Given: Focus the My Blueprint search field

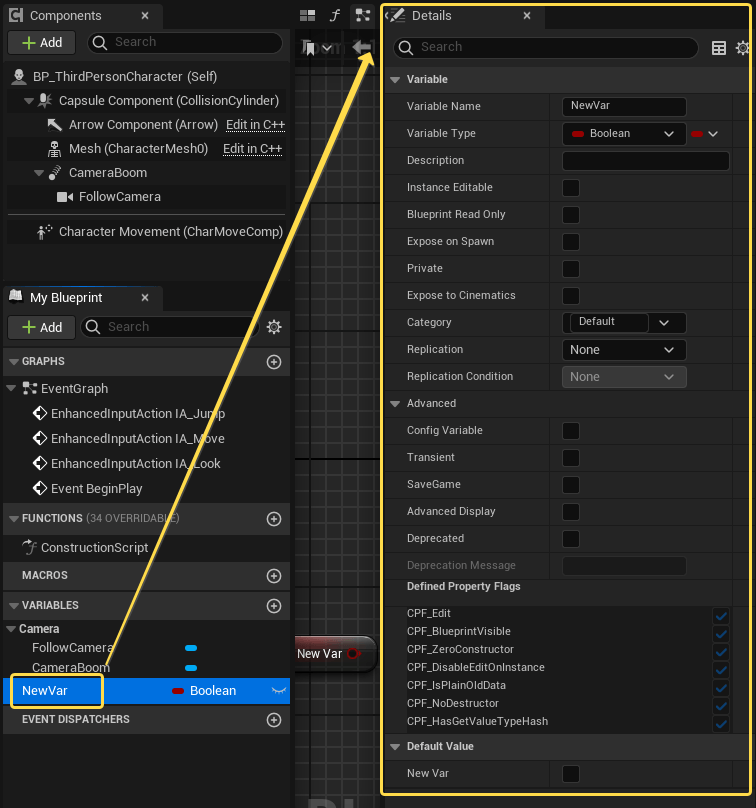Looking at the screenshot, I should (170, 327).
